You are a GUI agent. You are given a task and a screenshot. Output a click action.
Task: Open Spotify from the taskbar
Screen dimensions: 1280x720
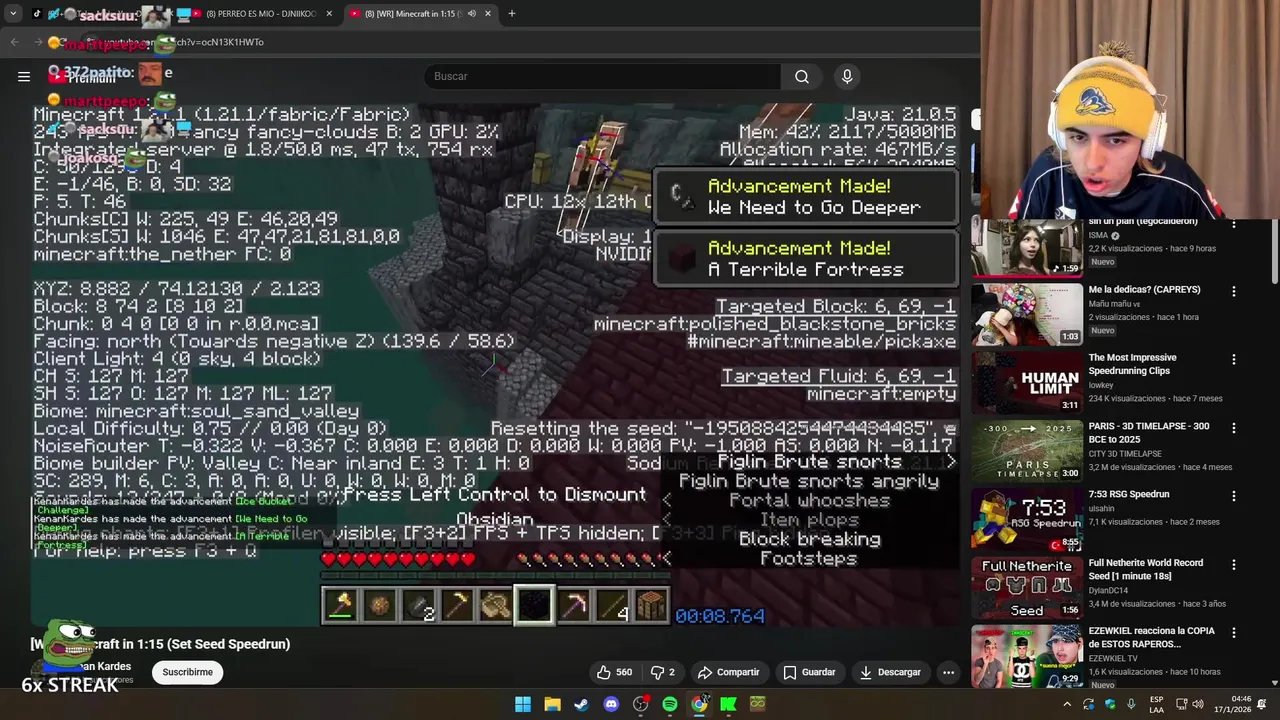(x=669, y=704)
